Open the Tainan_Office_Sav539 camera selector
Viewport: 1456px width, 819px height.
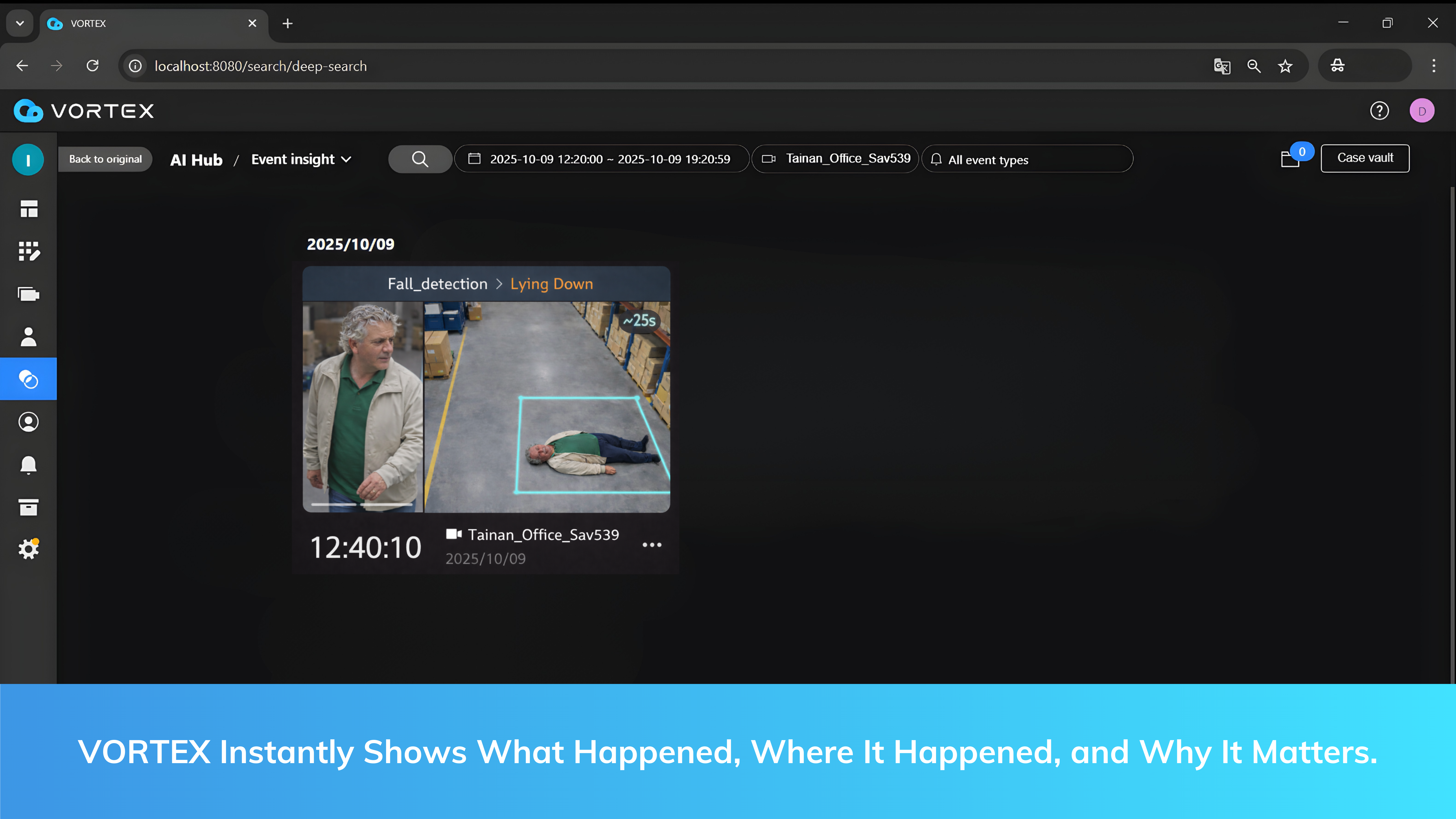tap(835, 159)
